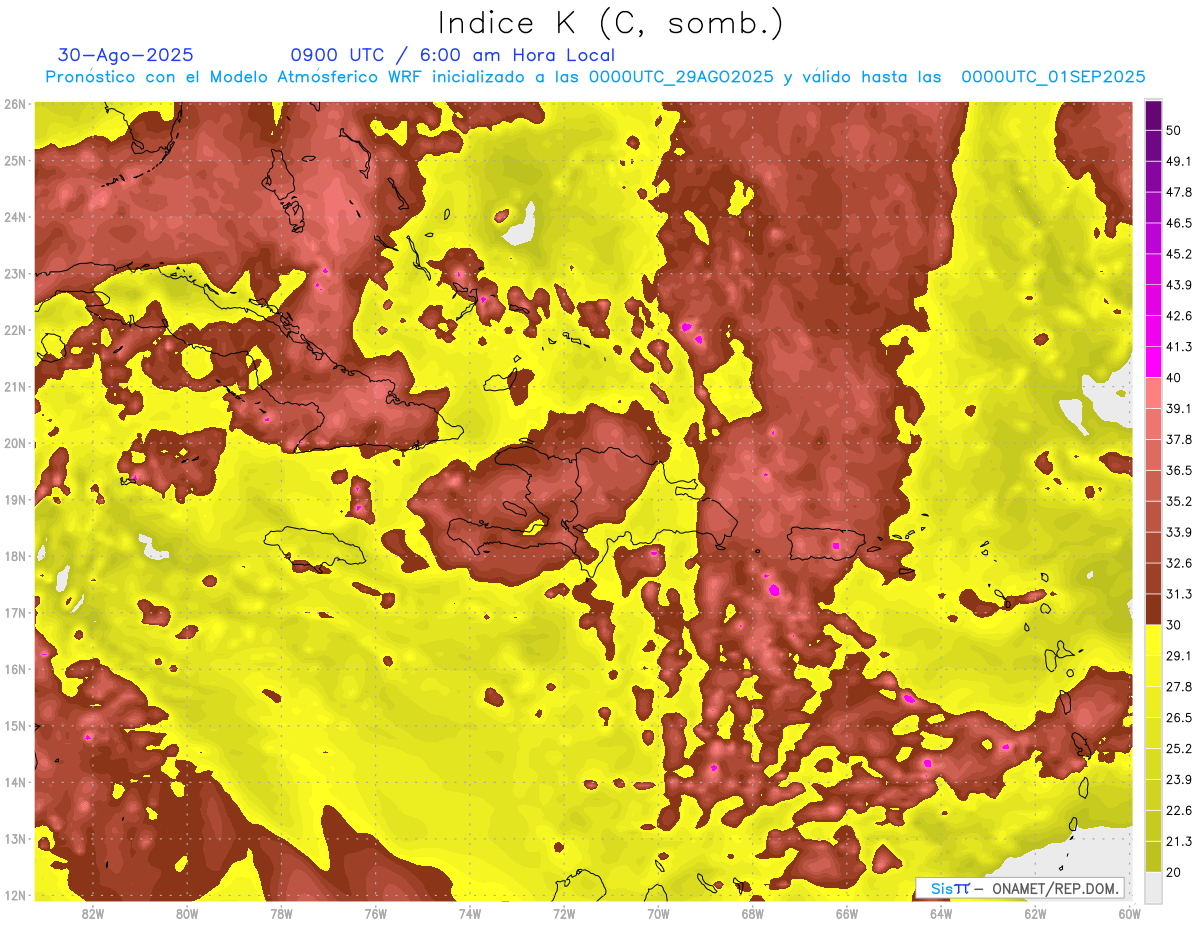The height and width of the screenshot is (927, 1200).
Task: Click the longitude label 82W
Action: click(92, 913)
